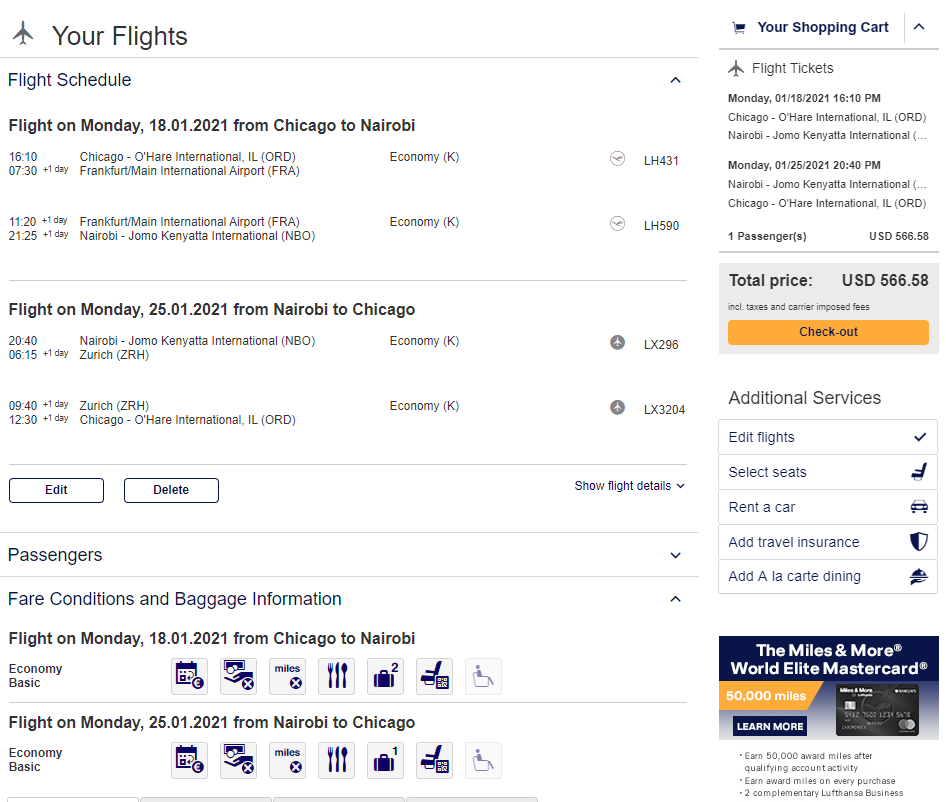Click Lufthansa crane logo next to LH431

click(x=617, y=159)
